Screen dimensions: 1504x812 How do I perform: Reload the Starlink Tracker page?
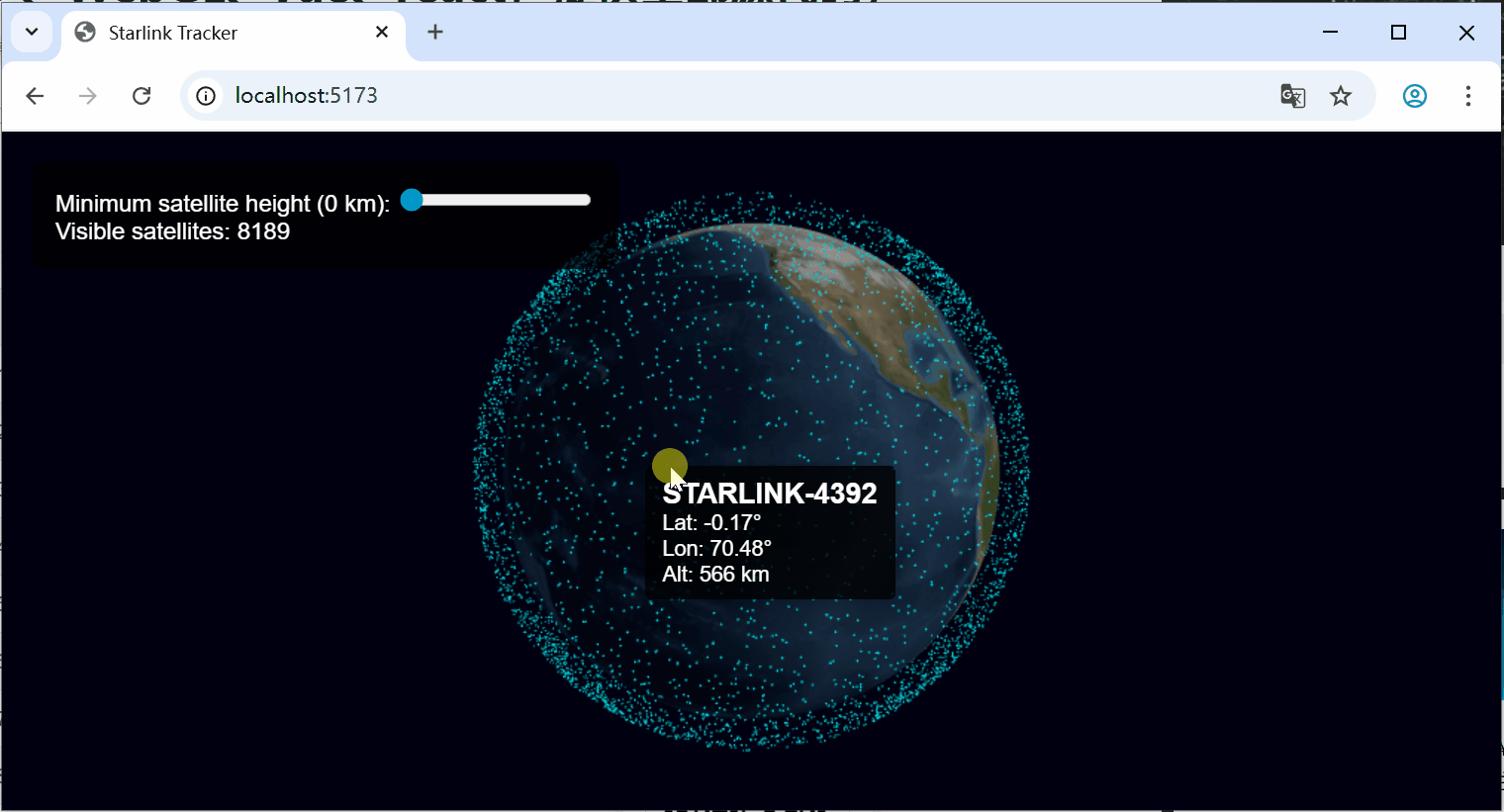click(x=141, y=96)
